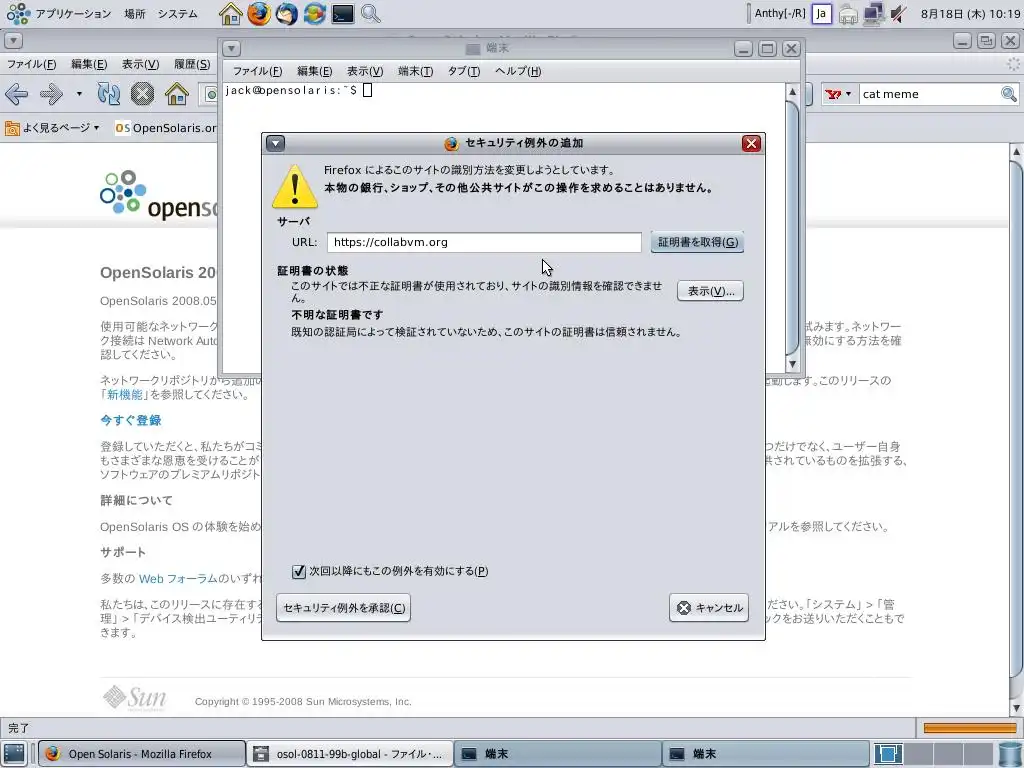Click the OpenSolaris logo in top panel
The width and height of the screenshot is (1024, 768).
pos(18,14)
